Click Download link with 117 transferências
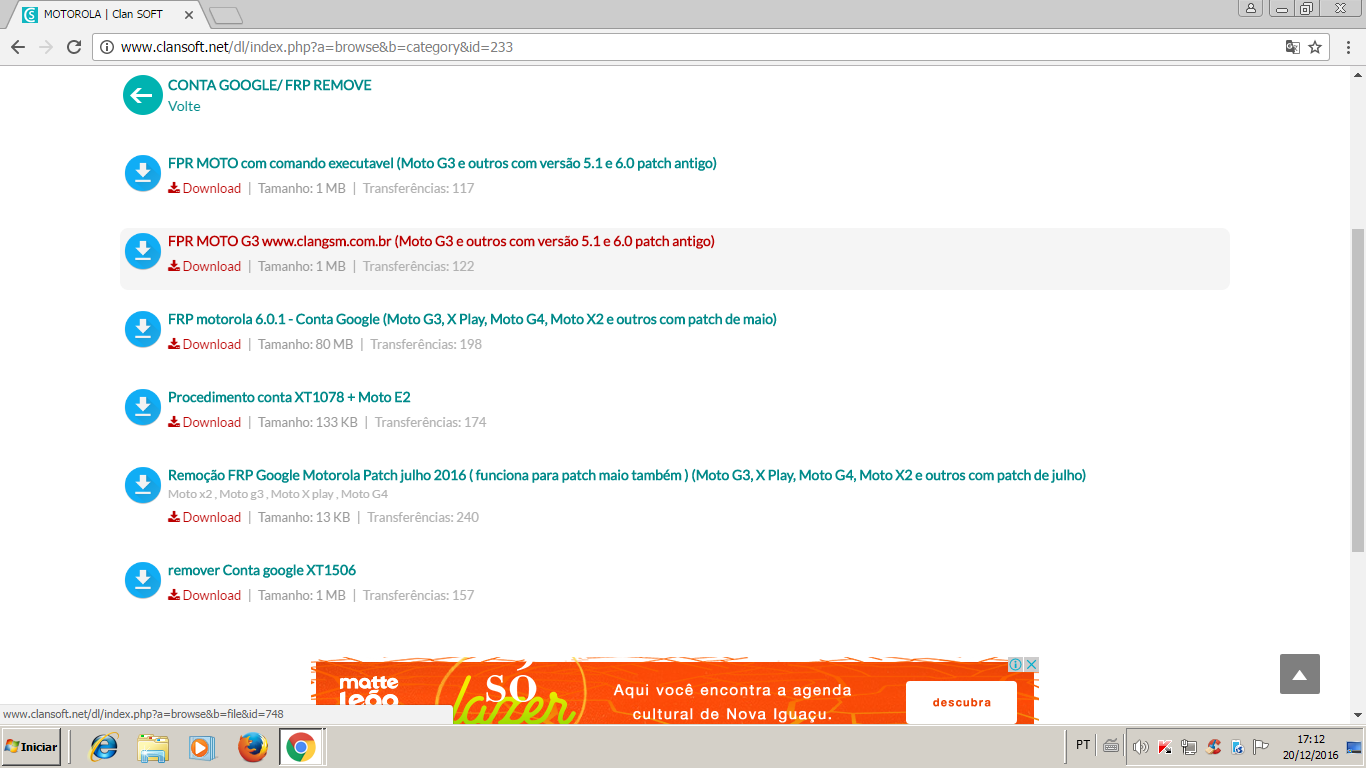Image resolution: width=1366 pixels, height=768 pixels. point(205,188)
